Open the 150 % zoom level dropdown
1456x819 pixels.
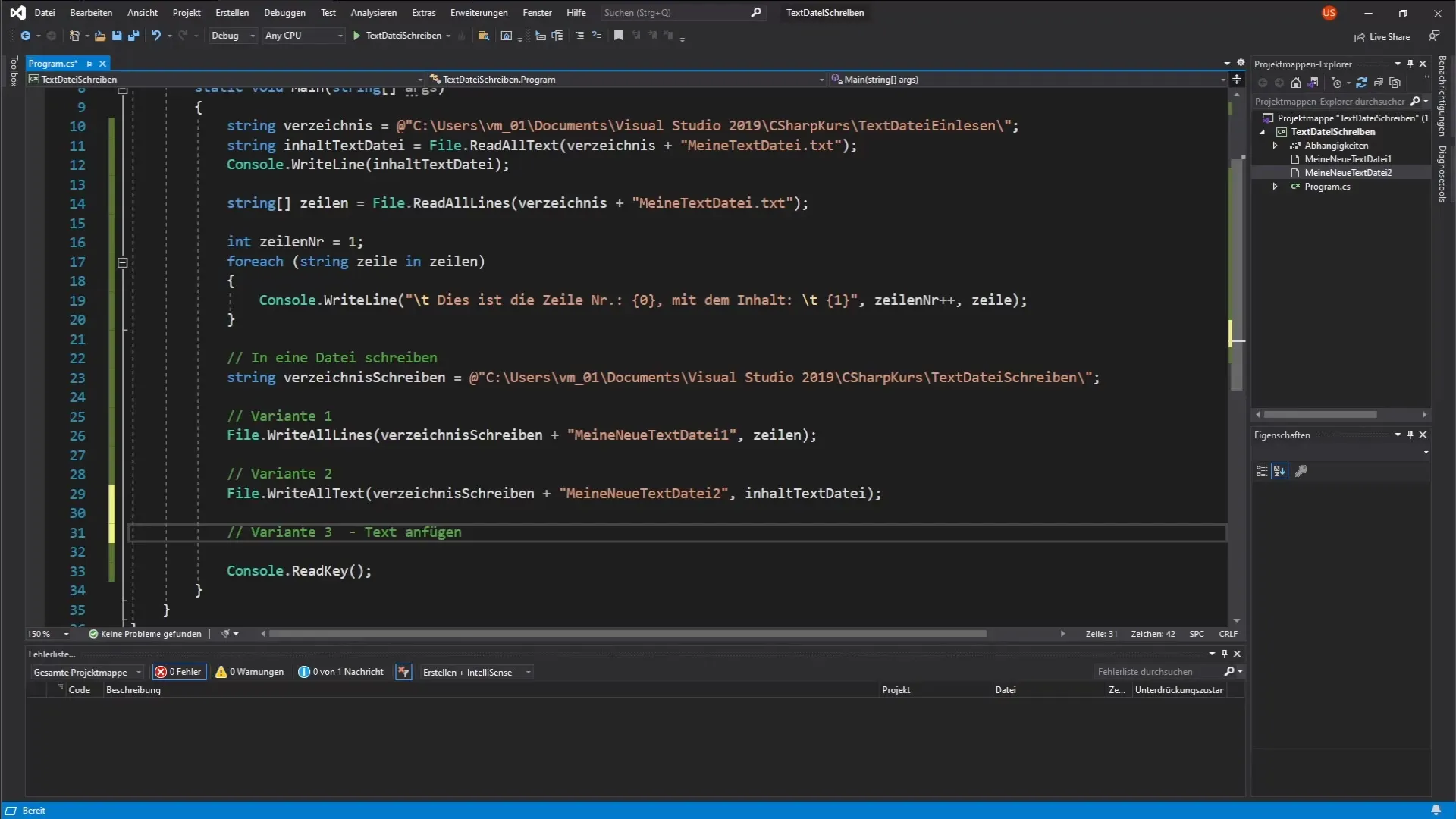tap(48, 634)
